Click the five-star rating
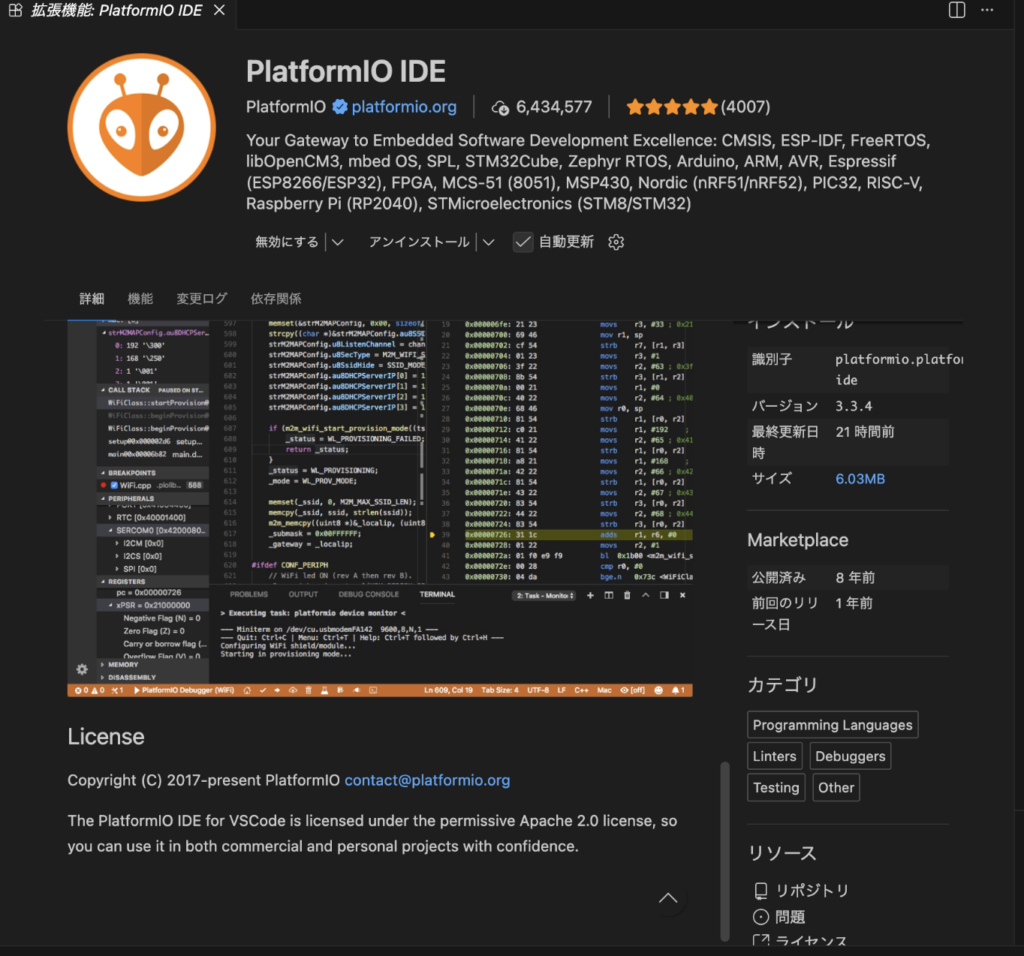This screenshot has height=956, width=1024. (x=671, y=107)
